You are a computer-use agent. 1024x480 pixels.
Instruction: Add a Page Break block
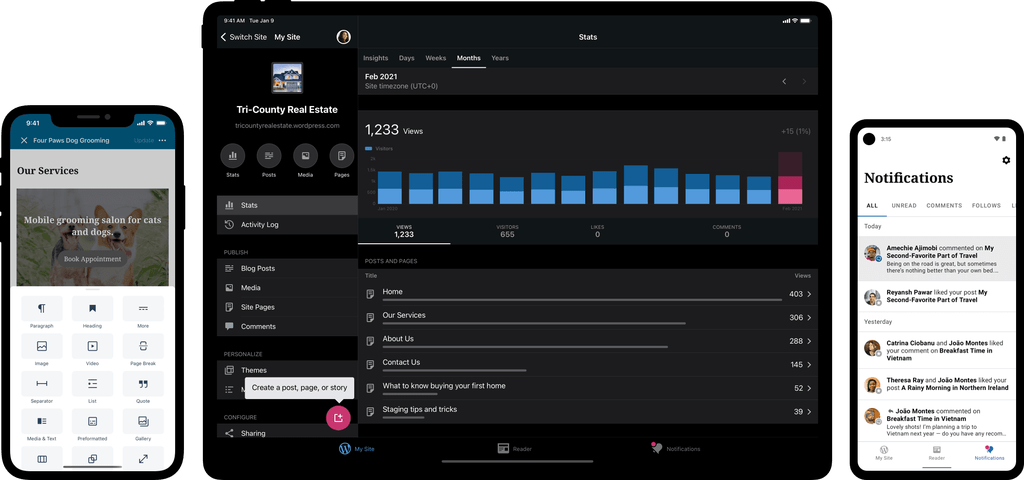tap(143, 345)
